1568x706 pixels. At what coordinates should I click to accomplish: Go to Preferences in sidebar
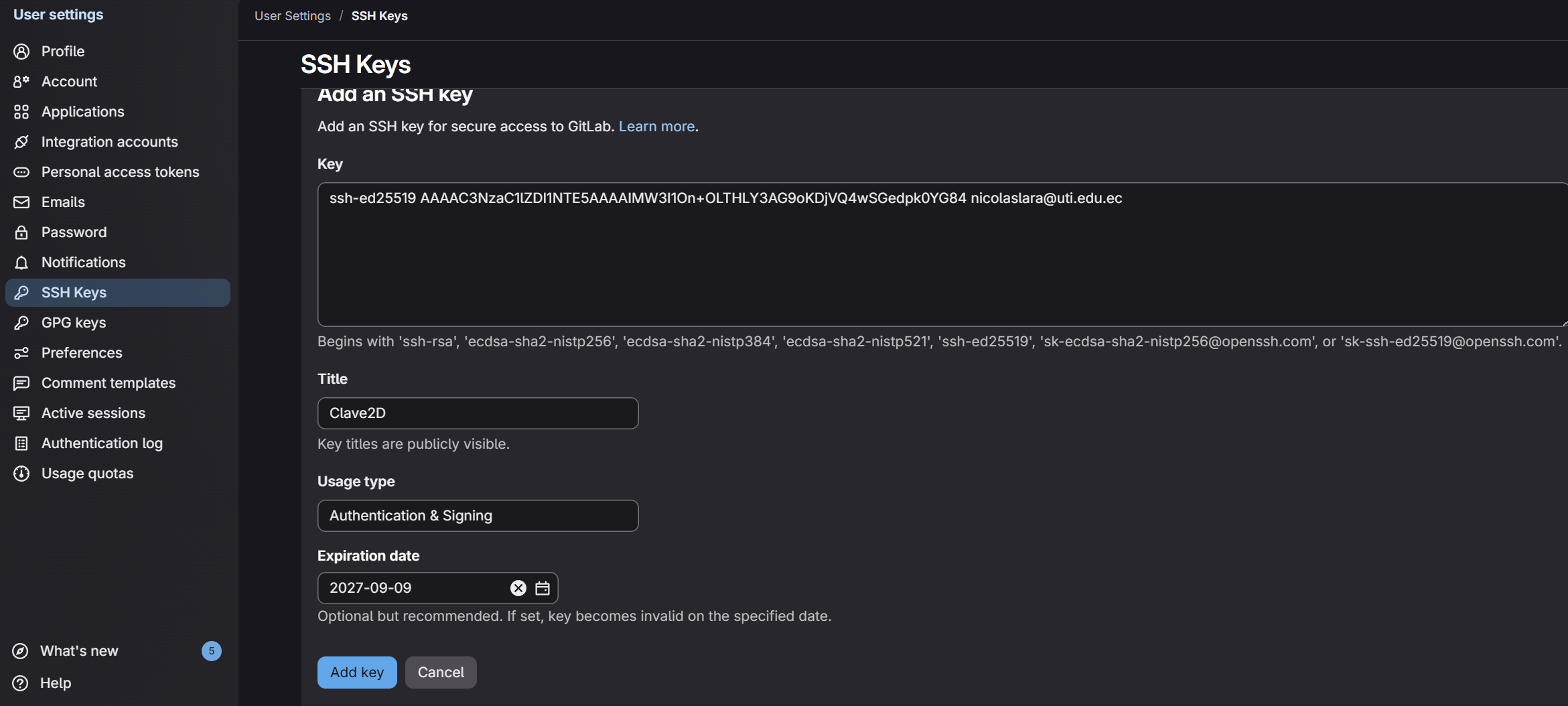click(x=82, y=353)
